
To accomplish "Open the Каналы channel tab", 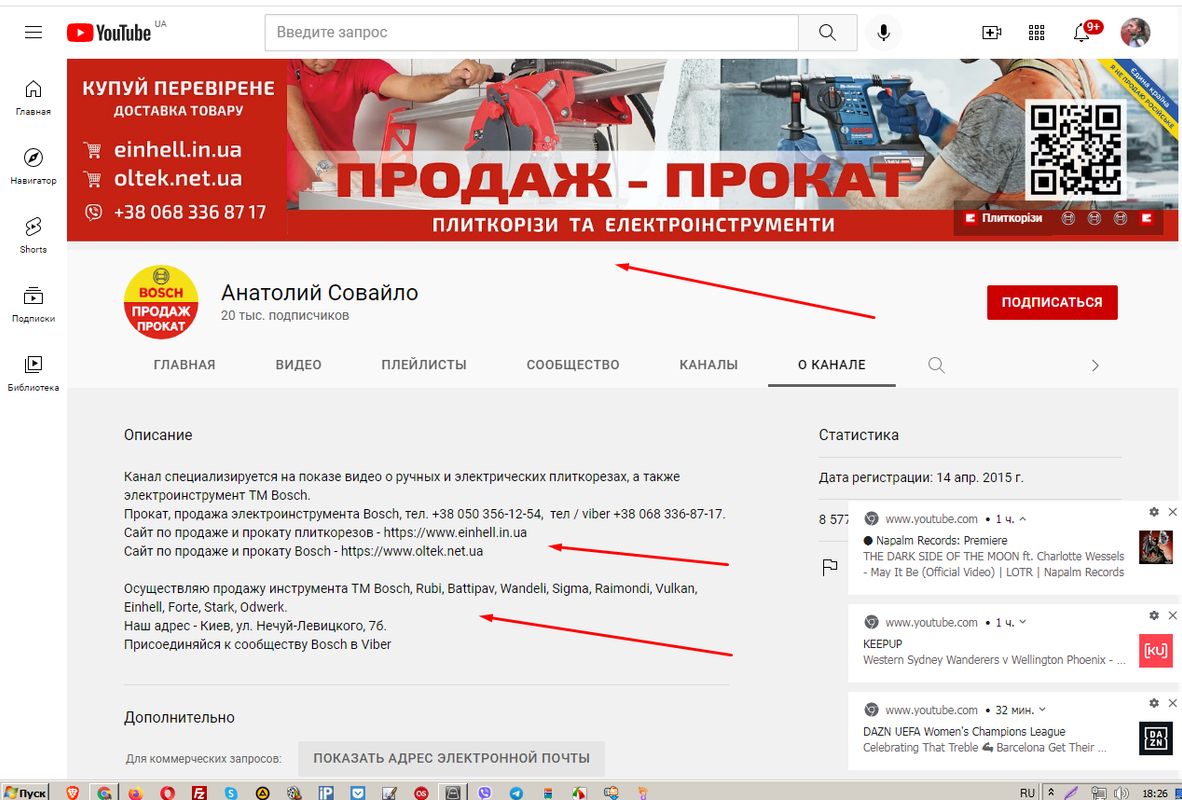I will [709, 365].
